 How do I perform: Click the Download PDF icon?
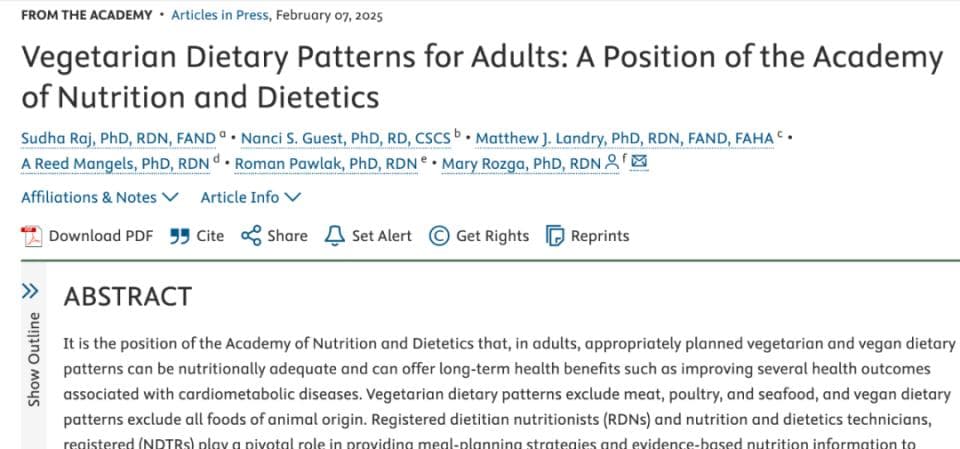coord(31,236)
